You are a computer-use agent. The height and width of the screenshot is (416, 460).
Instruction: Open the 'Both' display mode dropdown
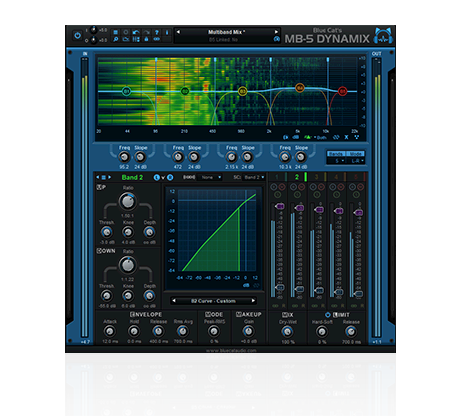pyautogui.click(x=320, y=137)
